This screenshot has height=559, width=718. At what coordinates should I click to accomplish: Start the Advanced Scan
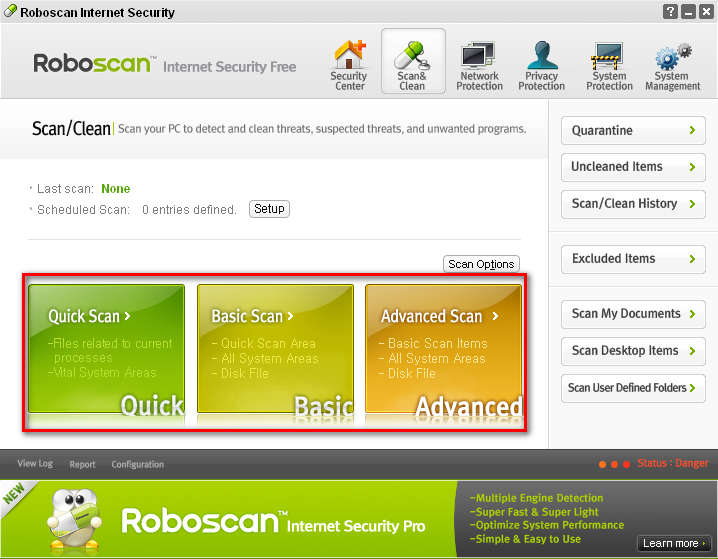(x=443, y=349)
